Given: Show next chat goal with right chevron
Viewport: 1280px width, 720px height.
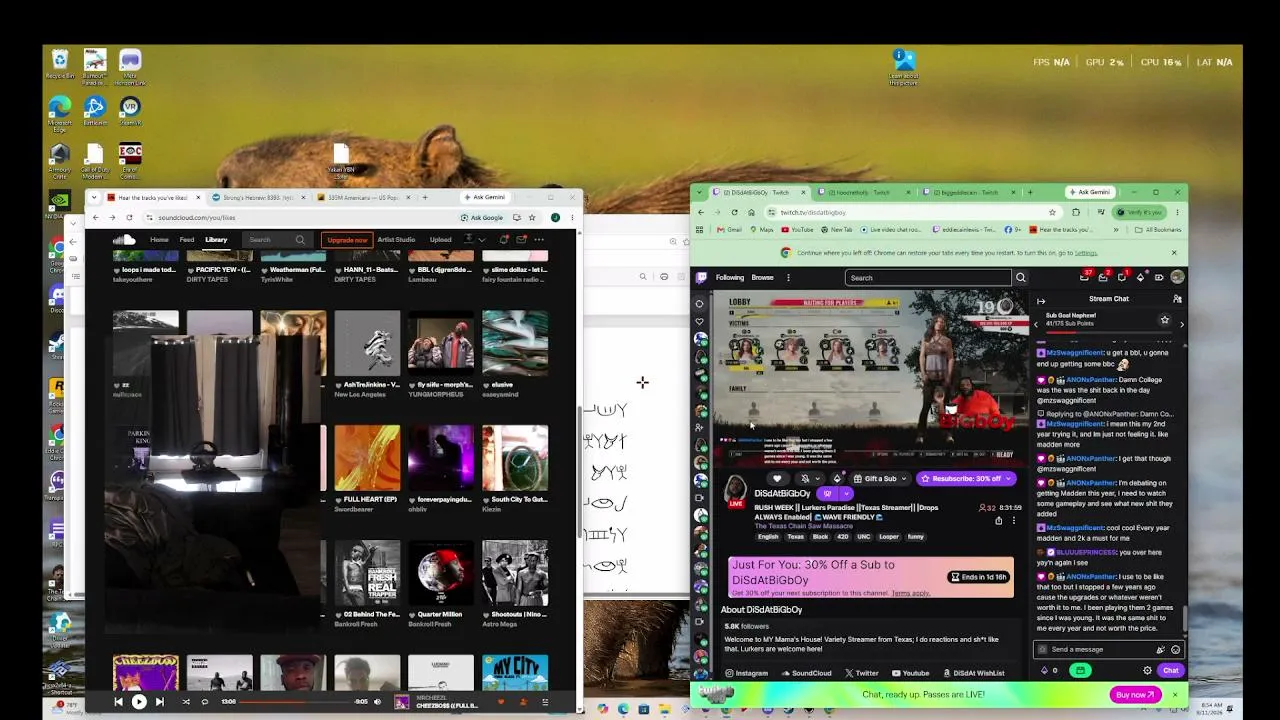Looking at the screenshot, I should point(1182,324).
